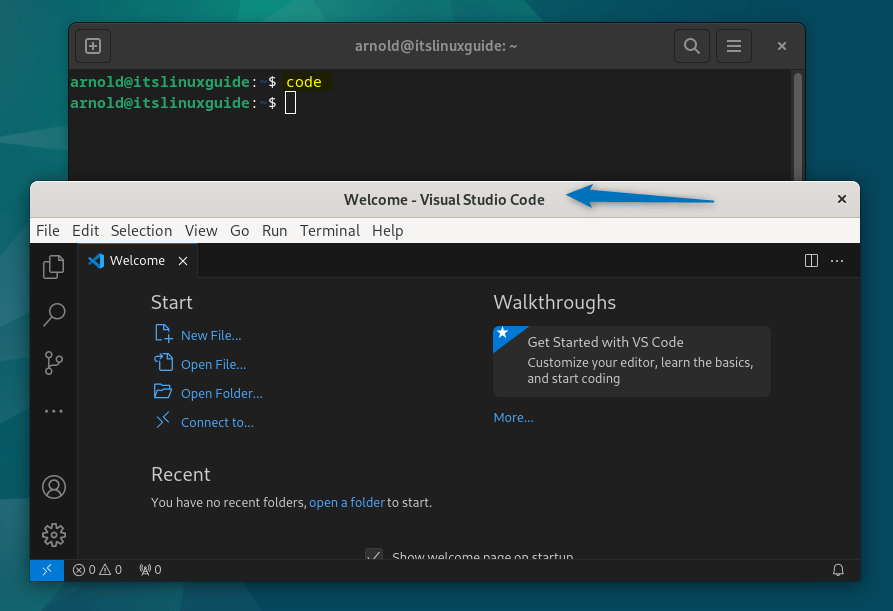
Task: Open the terminal window hamburger menu
Action: 733,46
